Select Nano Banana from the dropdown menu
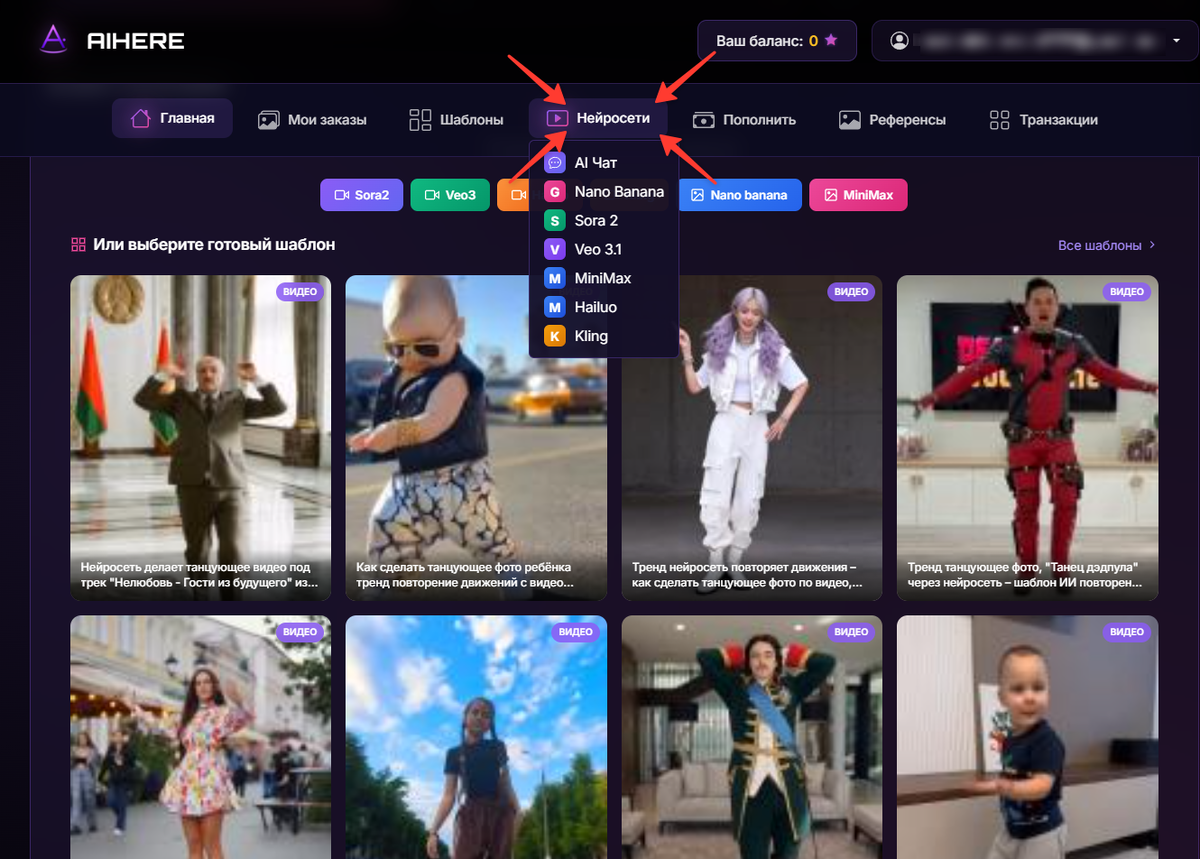 tap(604, 192)
